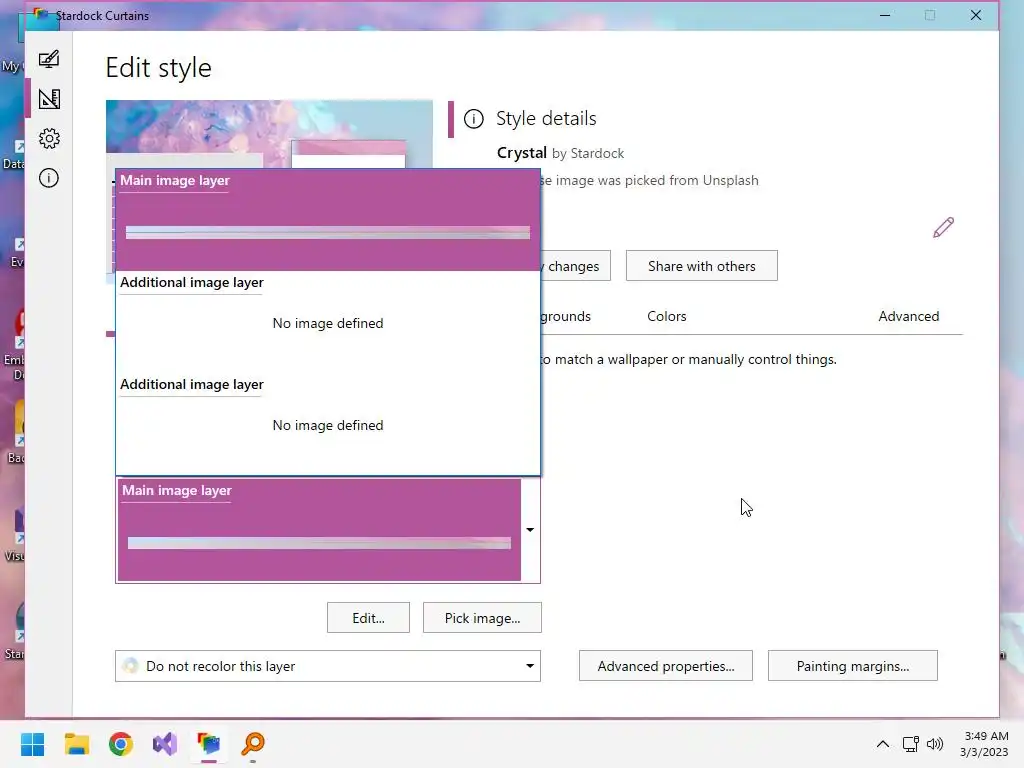Viewport: 1024px width, 768px height.
Task: Click the network tray icon
Action: (910, 744)
